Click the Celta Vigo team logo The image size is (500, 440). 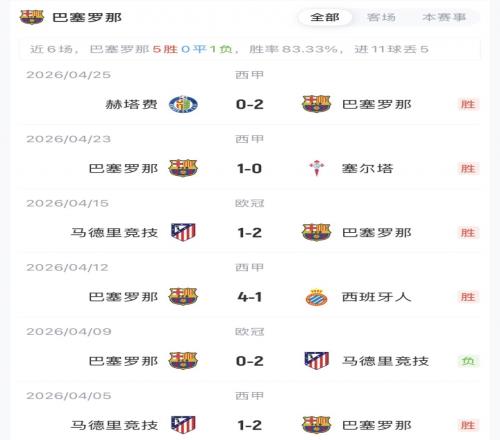tap(316, 168)
